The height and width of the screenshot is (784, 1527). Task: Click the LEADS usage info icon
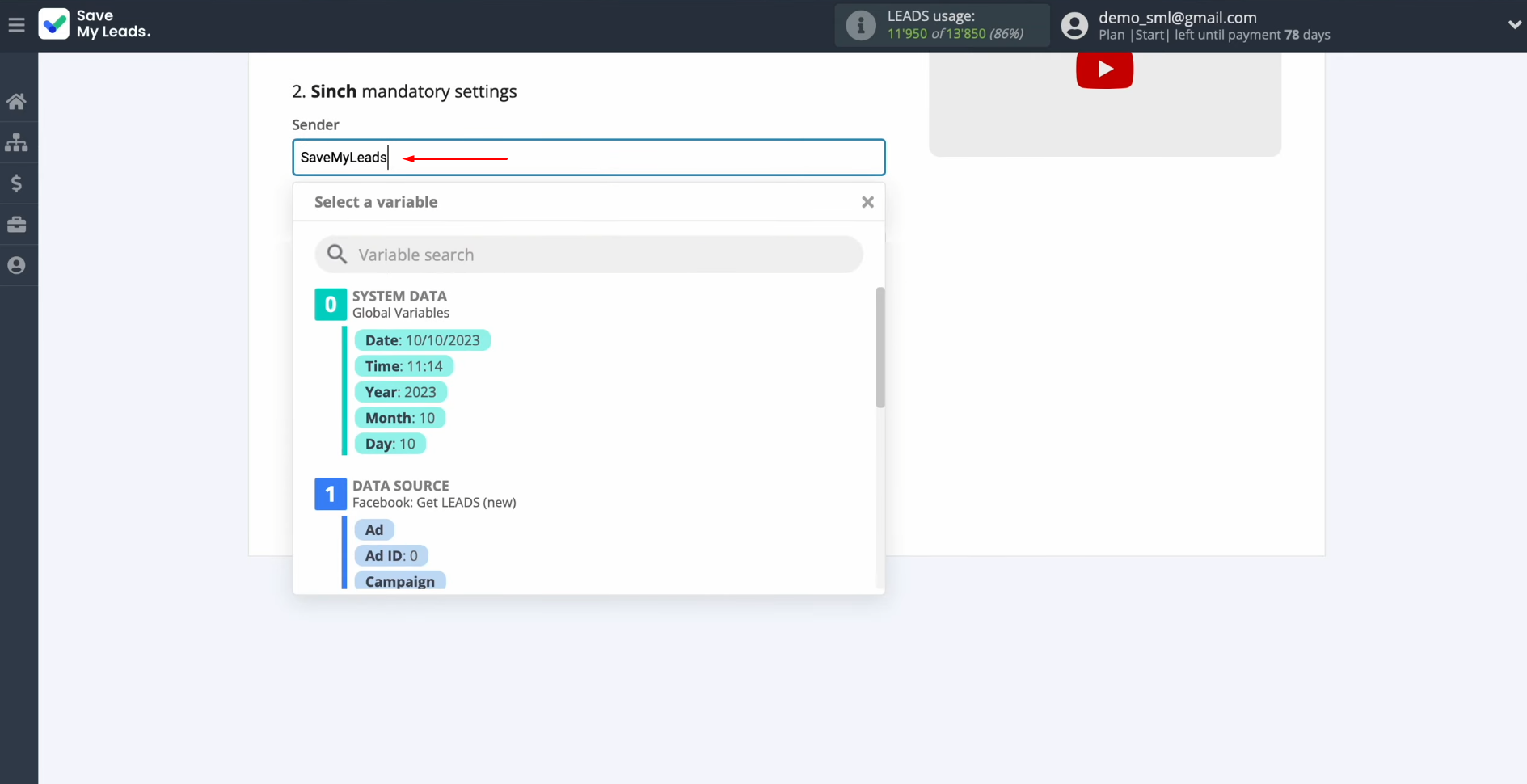860,26
